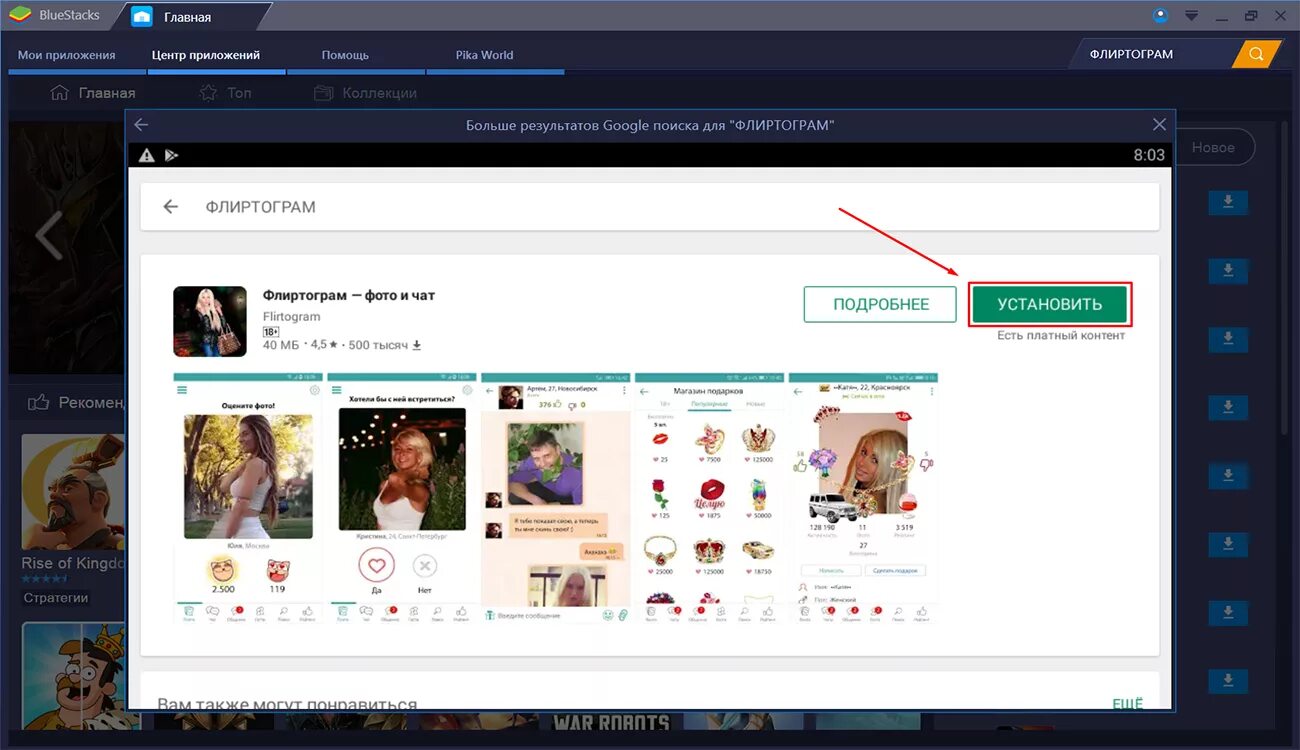
Task: Open Флиртограм — фото и чат title
Action: tap(349, 295)
